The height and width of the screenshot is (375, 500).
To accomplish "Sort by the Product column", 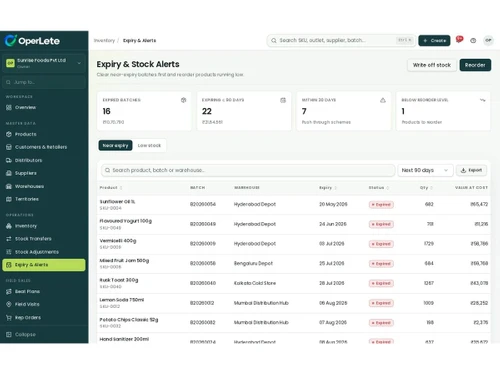I will (x=111, y=188).
